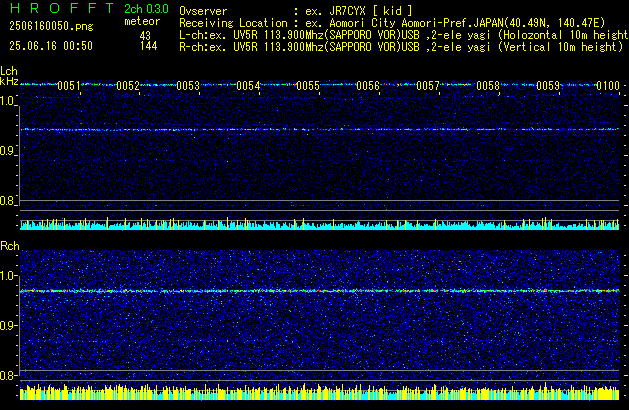Viewport: 629px width, 410px height.
Task: Click the meteor count value 144
Action: pyautogui.click(x=148, y=46)
